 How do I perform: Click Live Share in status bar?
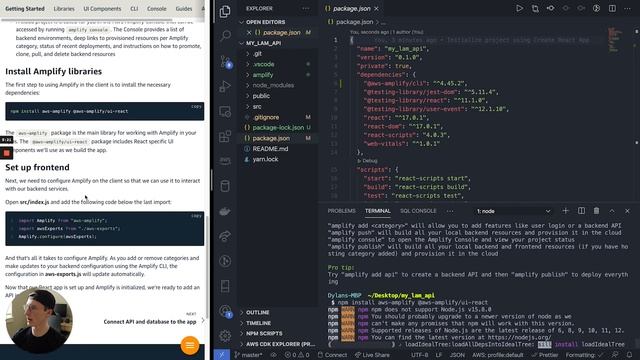[372, 355]
